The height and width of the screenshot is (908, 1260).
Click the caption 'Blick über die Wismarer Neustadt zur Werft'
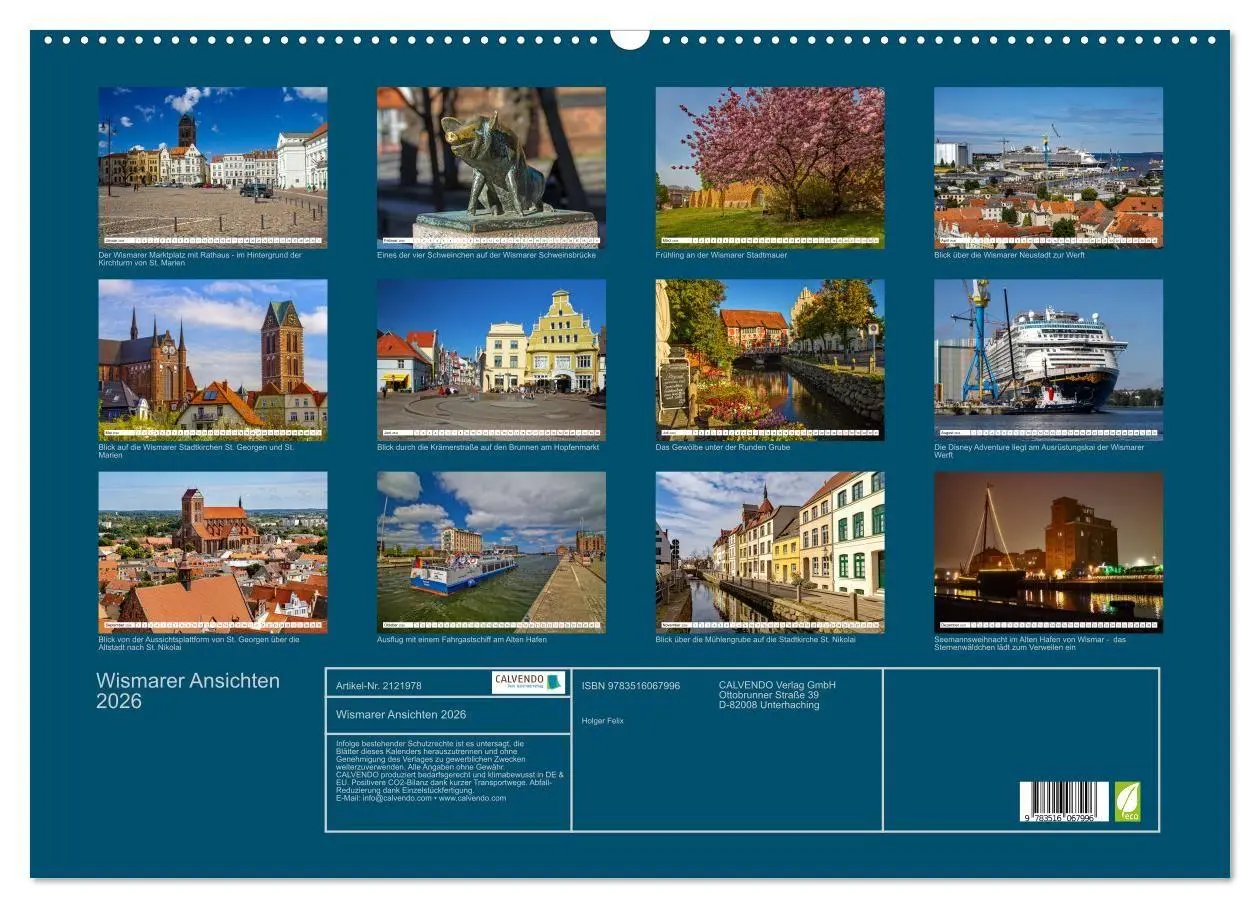[1009, 255]
